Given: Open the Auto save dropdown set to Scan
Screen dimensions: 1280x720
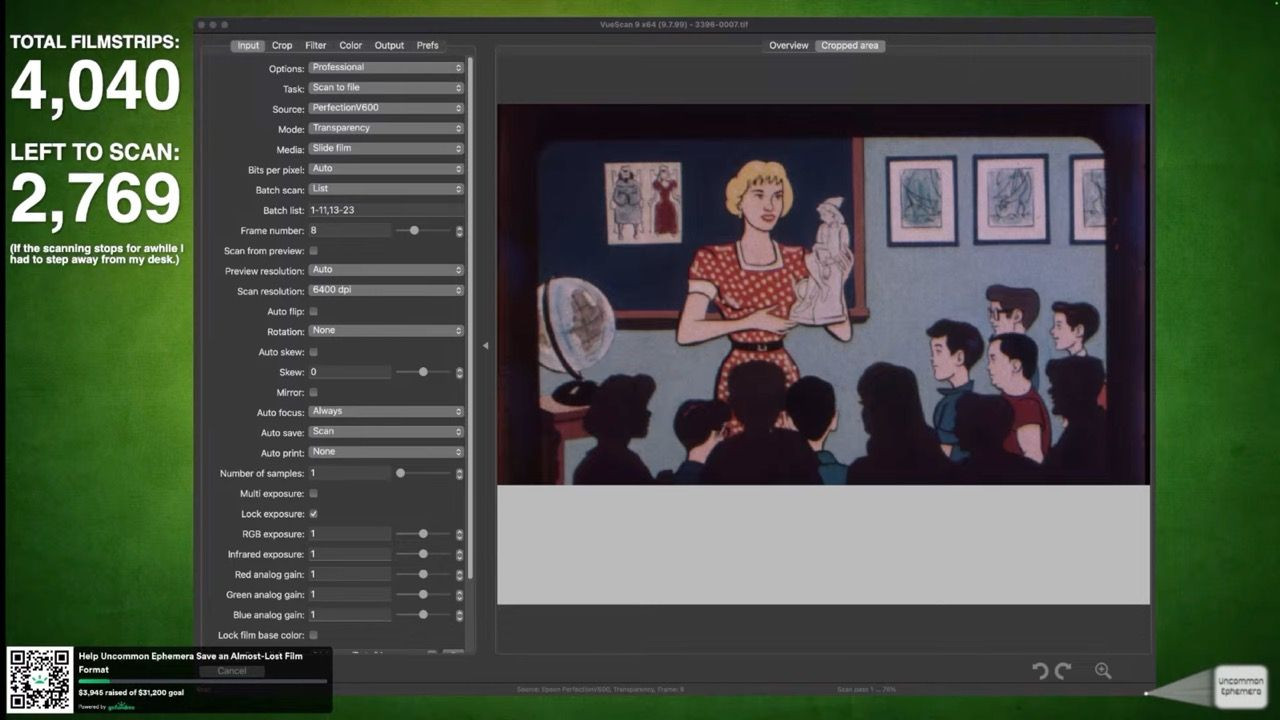Looking at the screenshot, I should pyautogui.click(x=386, y=432).
